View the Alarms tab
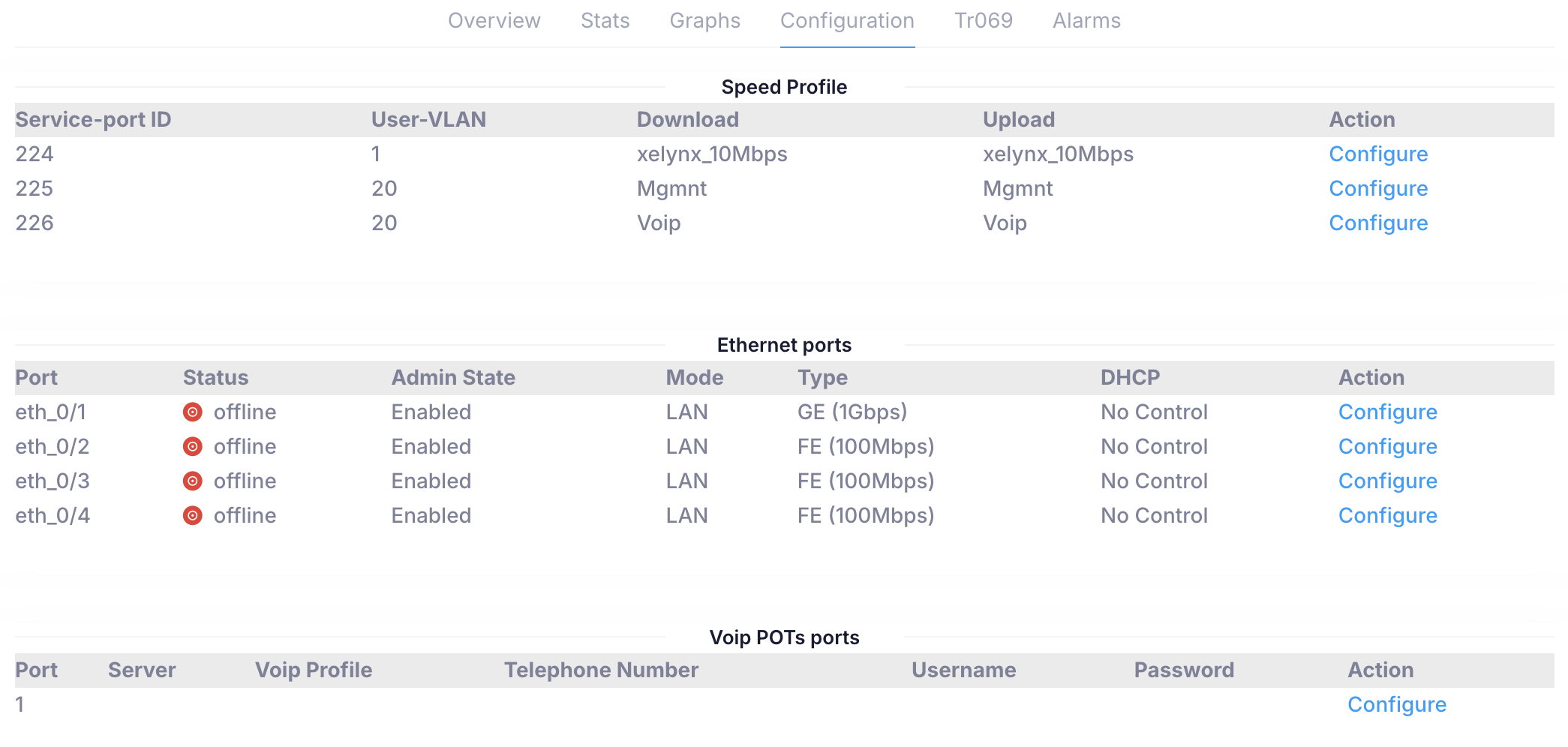The width and height of the screenshot is (1568, 747). tap(1086, 20)
